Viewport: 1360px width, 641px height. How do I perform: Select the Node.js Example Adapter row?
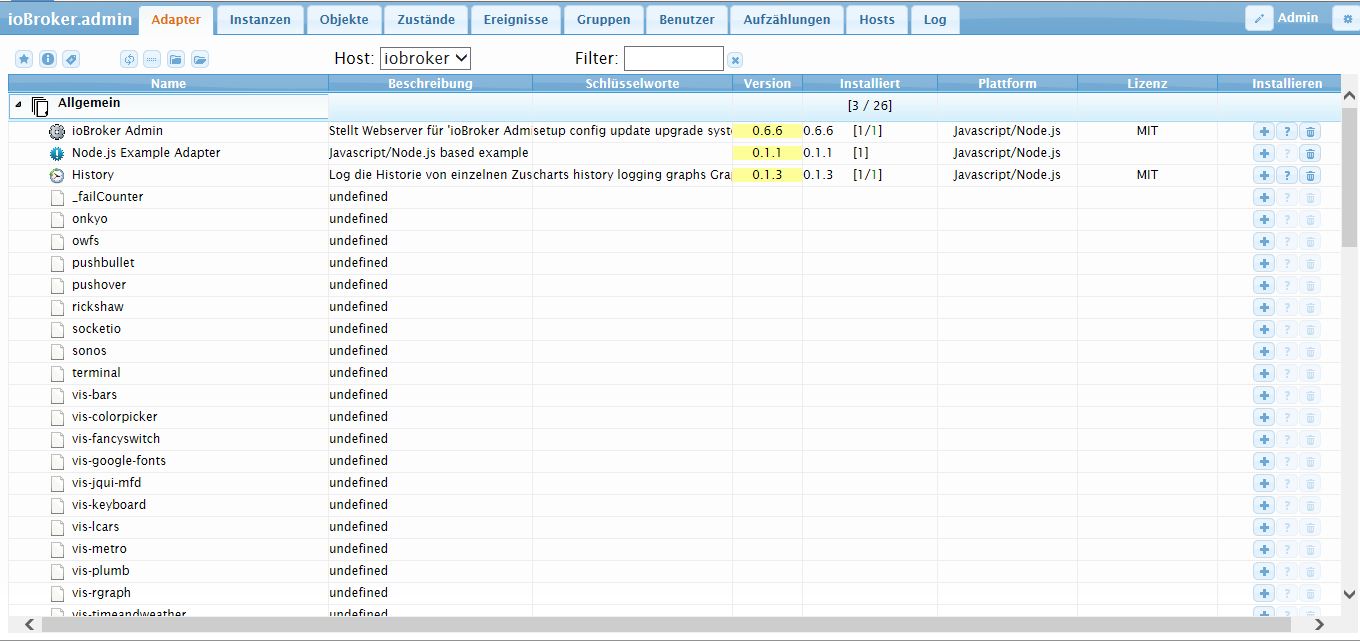(x=674, y=153)
